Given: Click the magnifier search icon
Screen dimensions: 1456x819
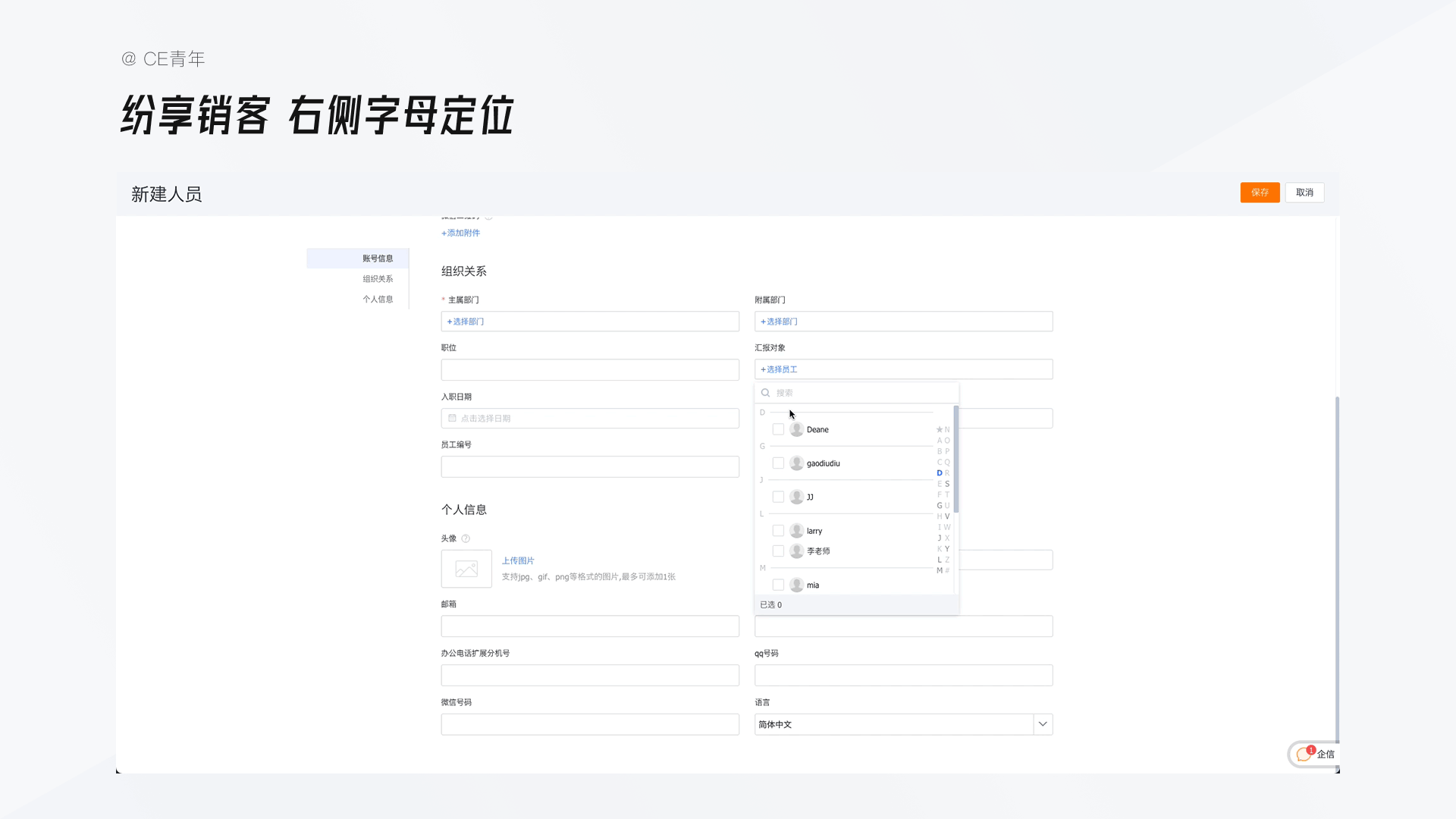Looking at the screenshot, I should pyautogui.click(x=766, y=393).
